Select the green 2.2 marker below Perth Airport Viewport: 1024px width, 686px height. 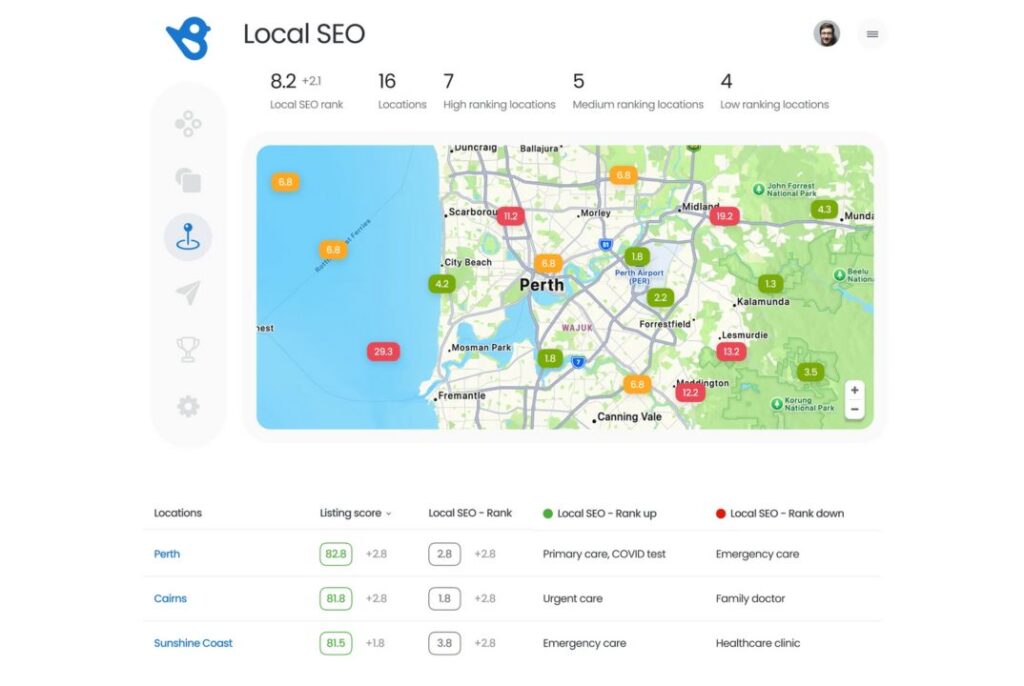pos(660,298)
